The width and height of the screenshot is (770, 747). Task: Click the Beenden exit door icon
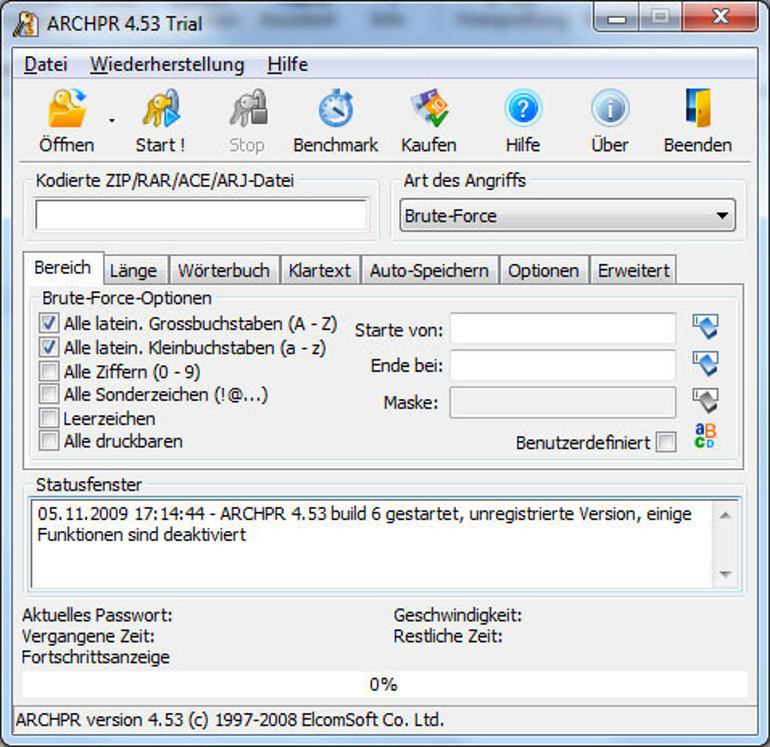(698, 108)
